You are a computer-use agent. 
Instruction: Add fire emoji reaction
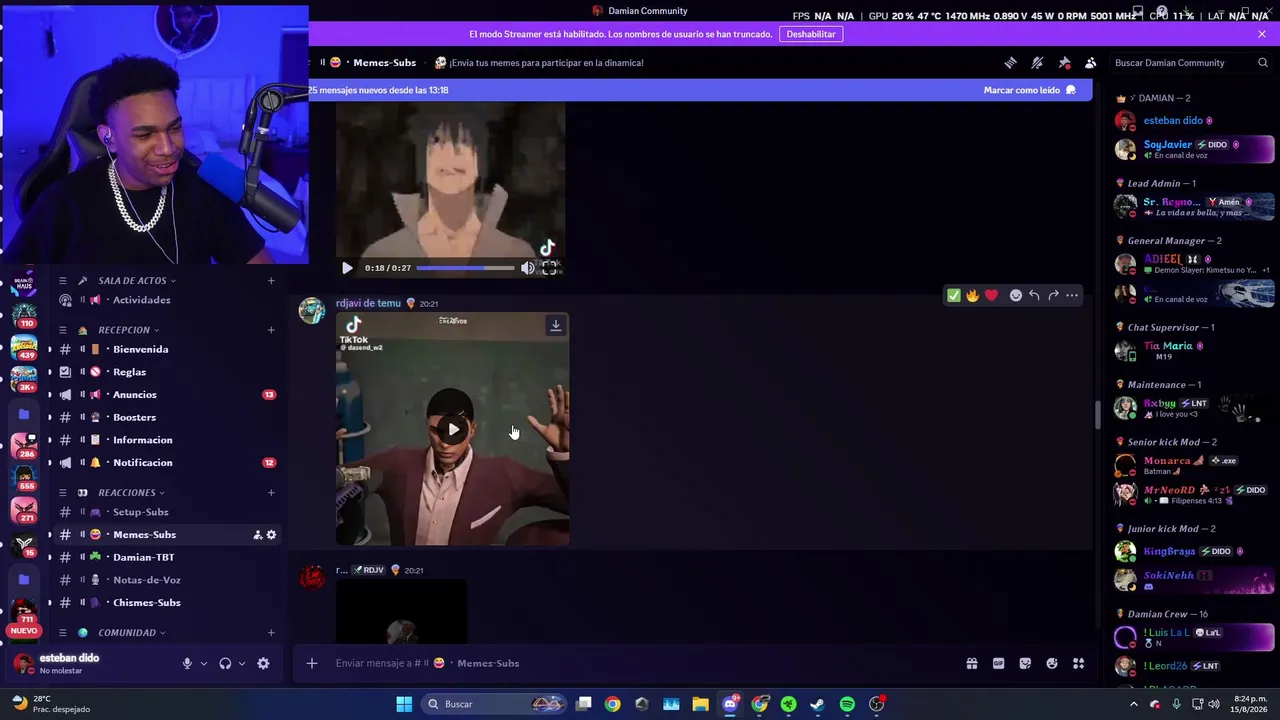pyautogui.click(x=972, y=295)
